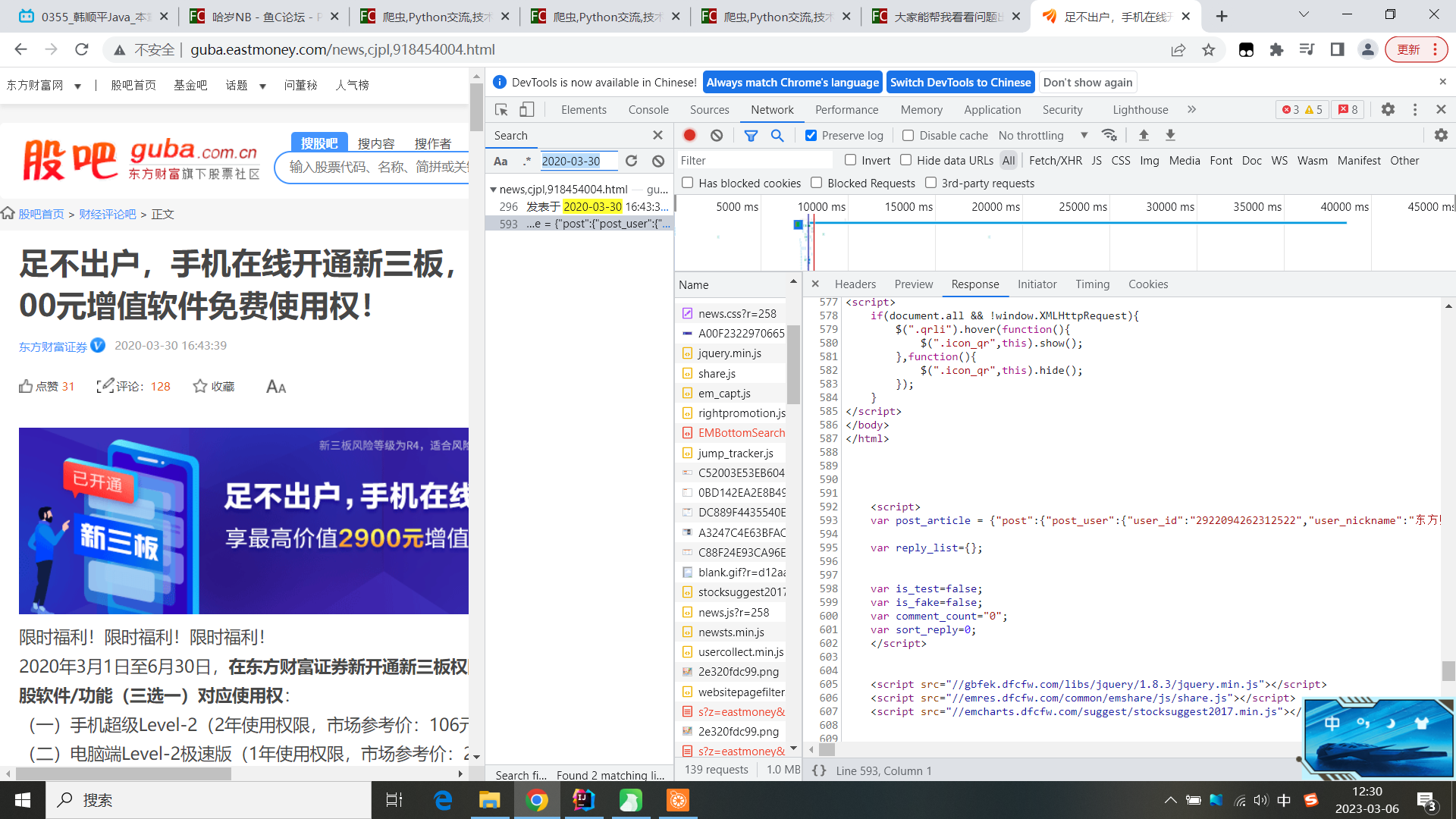
Task: Collapse news,cjpl,918454004.html search result
Action: point(493,189)
